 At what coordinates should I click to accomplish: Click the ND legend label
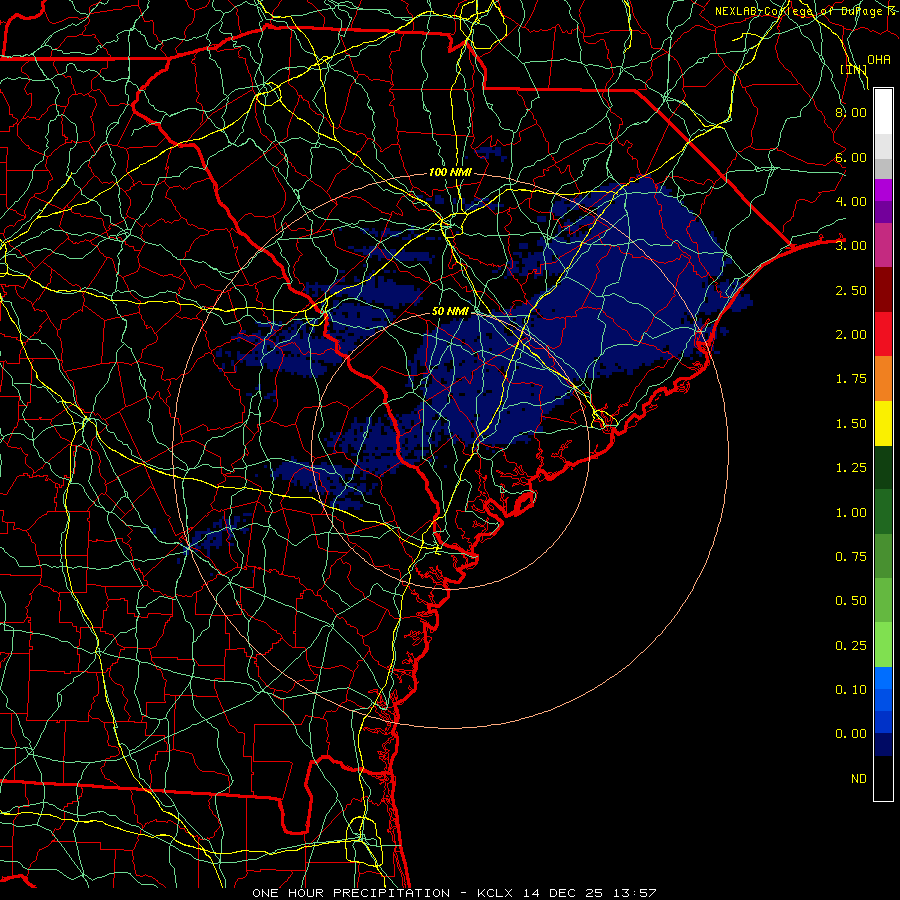[x=859, y=779]
